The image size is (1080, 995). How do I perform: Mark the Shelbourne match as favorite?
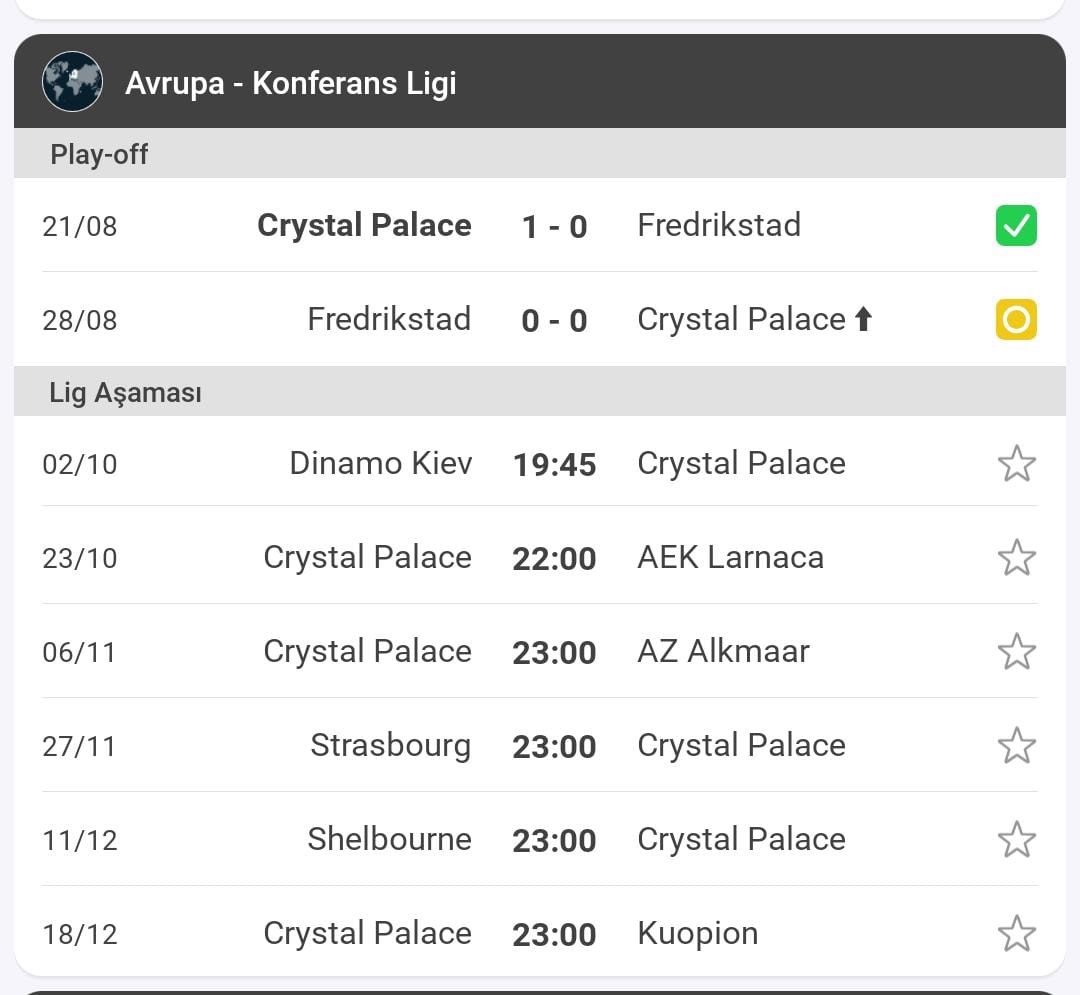point(1017,839)
